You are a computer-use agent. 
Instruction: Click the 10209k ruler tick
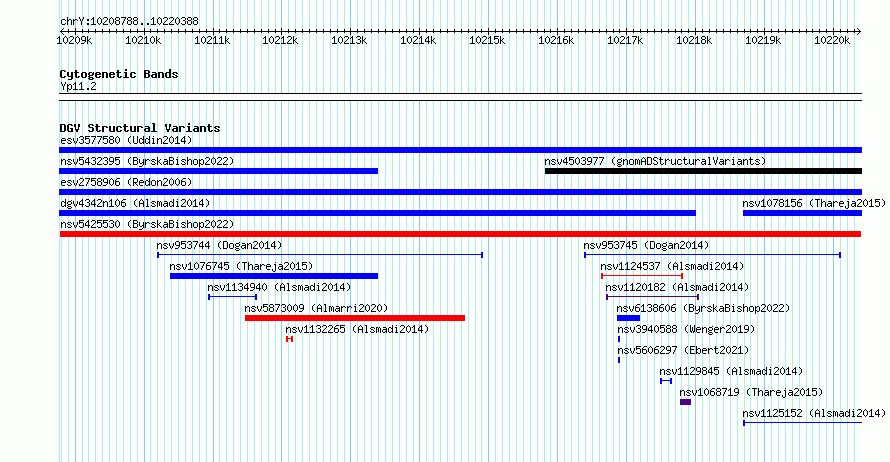coord(74,40)
